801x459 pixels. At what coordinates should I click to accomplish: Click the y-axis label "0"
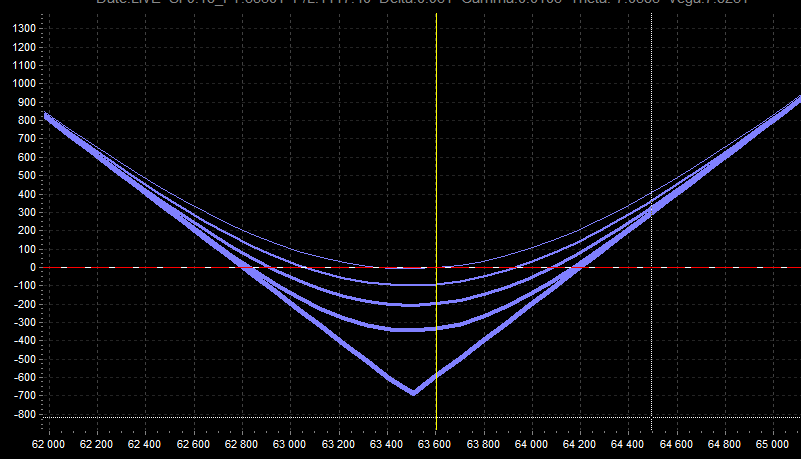pyautogui.click(x=33, y=267)
